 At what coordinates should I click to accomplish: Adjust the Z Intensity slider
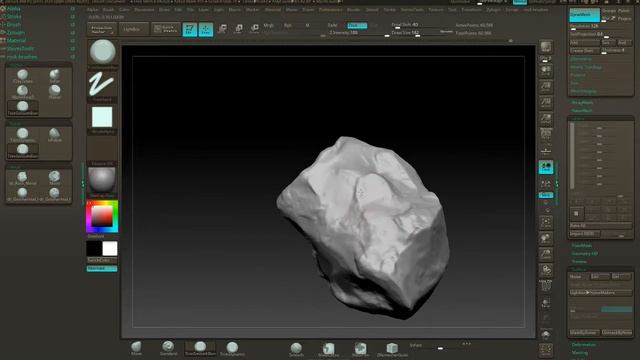[x=359, y=33]
